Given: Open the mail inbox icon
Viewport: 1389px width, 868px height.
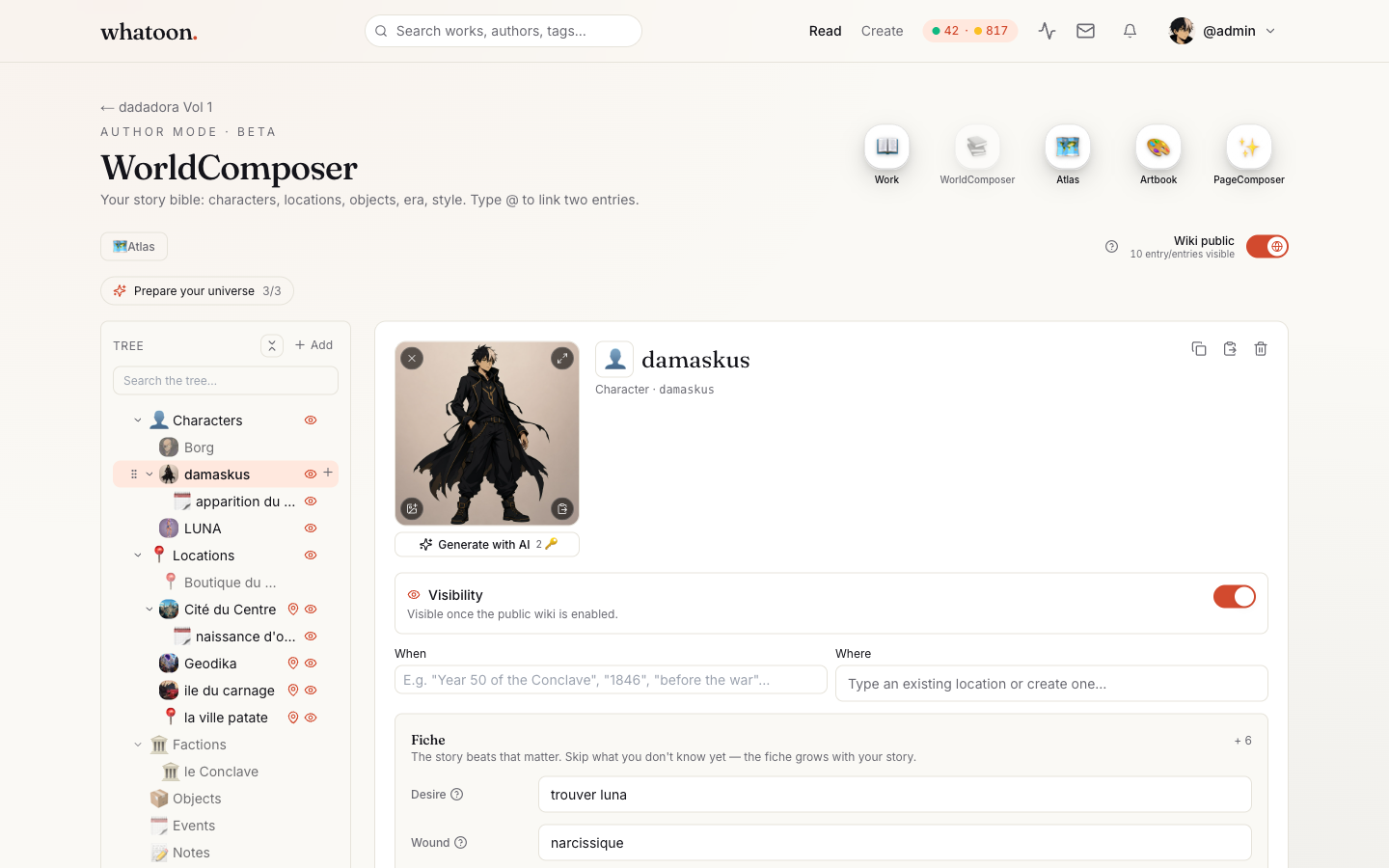Looking at the screenshot, I should [1086, 31].
